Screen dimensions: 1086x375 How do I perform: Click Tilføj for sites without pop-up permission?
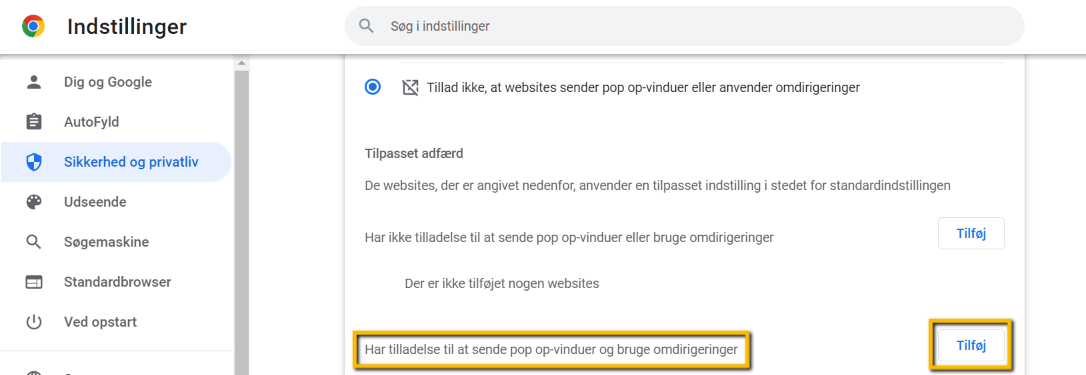971,234
